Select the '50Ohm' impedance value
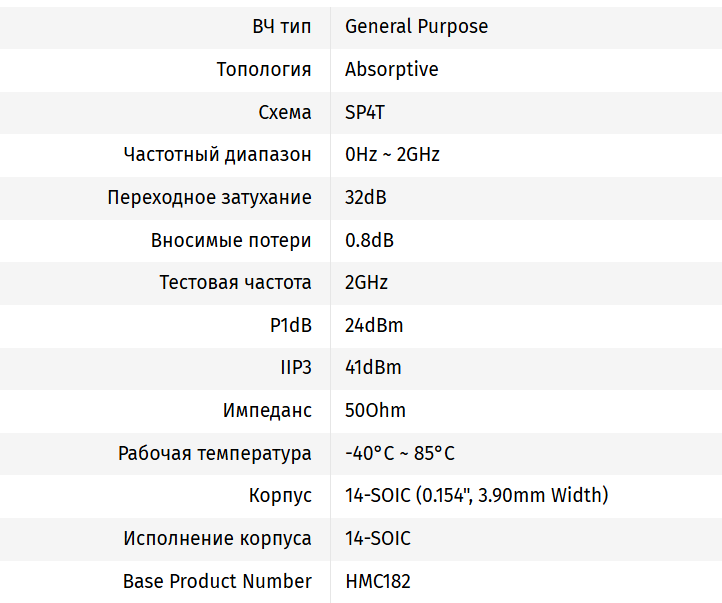Image resolution: width=722 pixels, height=603 pixels. click(x=375, y=411)
